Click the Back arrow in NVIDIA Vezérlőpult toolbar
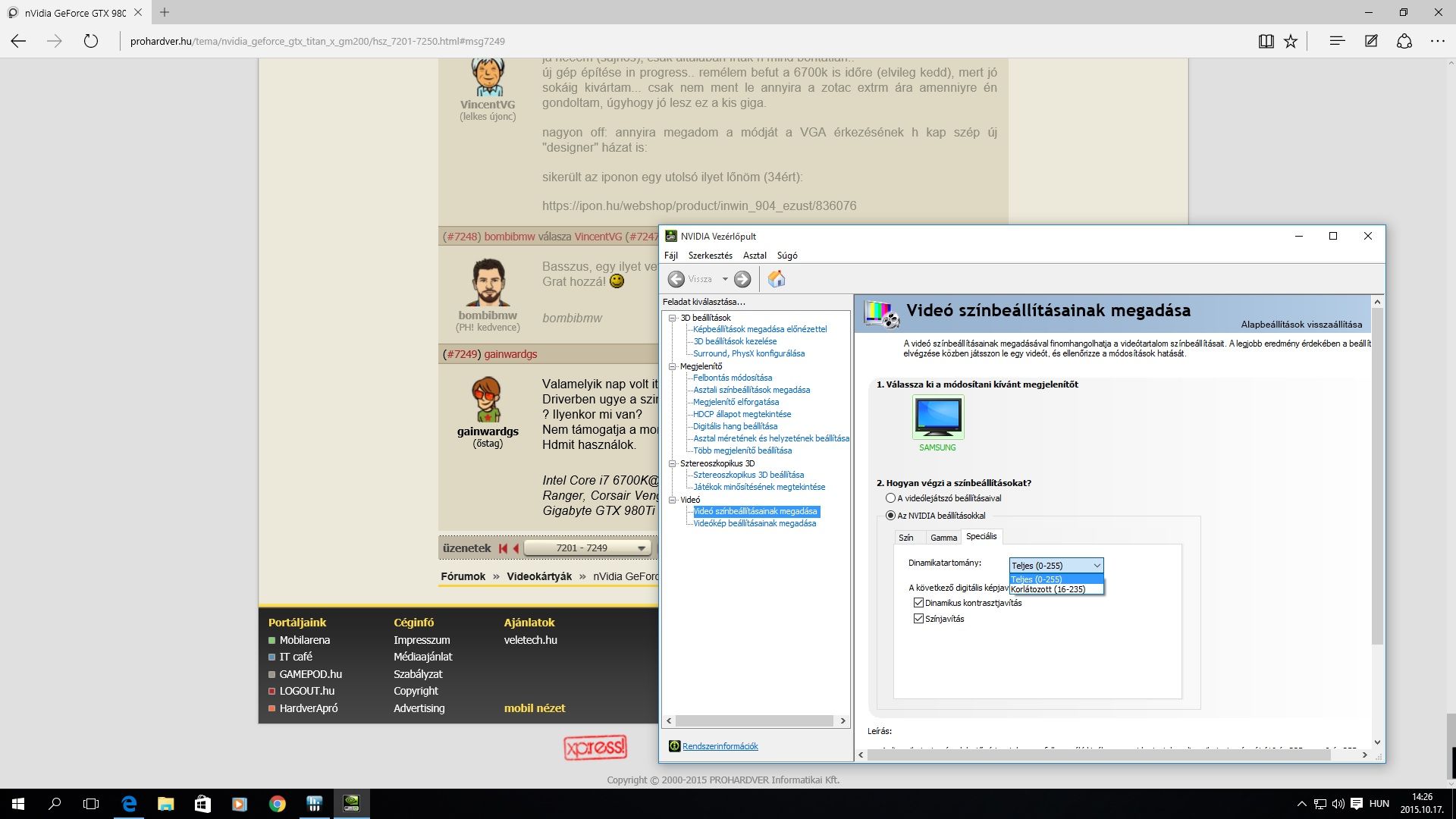Image resolution: width=1456 pixels, height=819 pixels. (x=676, y=279)
